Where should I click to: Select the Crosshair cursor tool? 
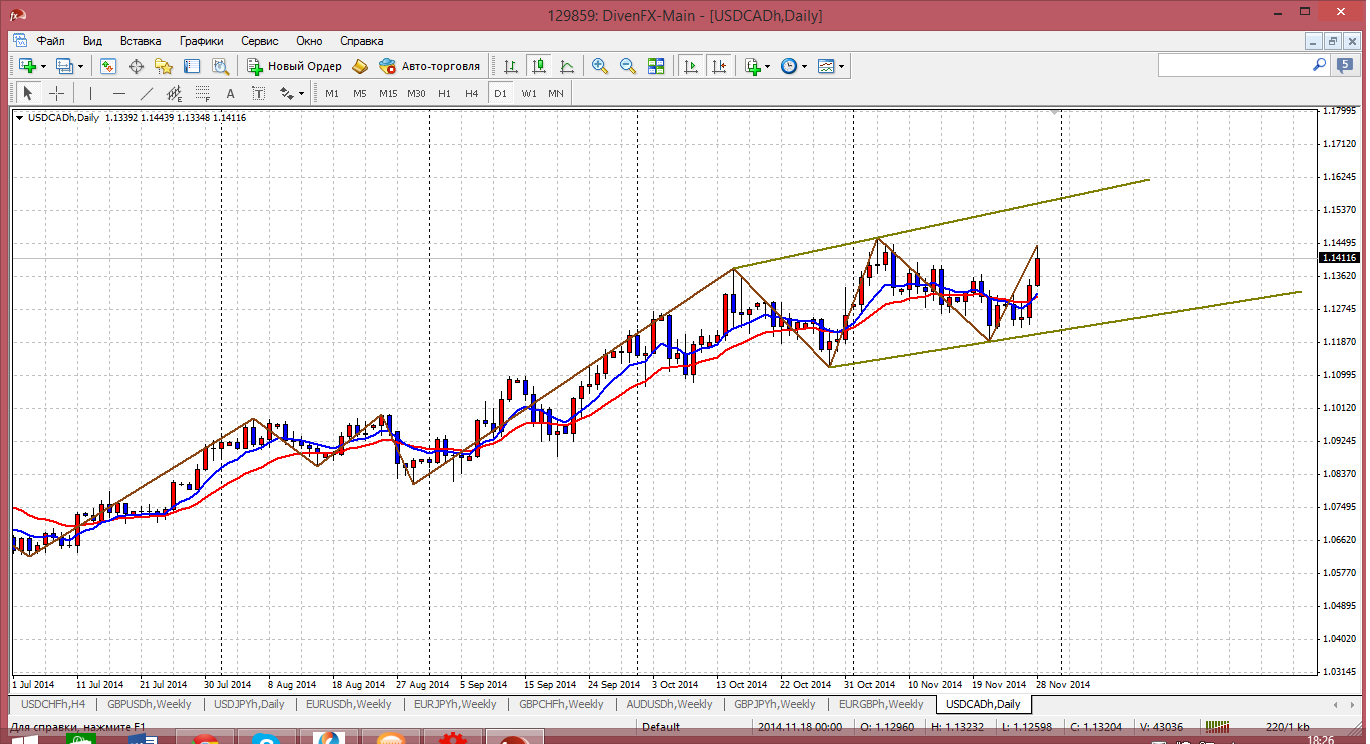57,93
